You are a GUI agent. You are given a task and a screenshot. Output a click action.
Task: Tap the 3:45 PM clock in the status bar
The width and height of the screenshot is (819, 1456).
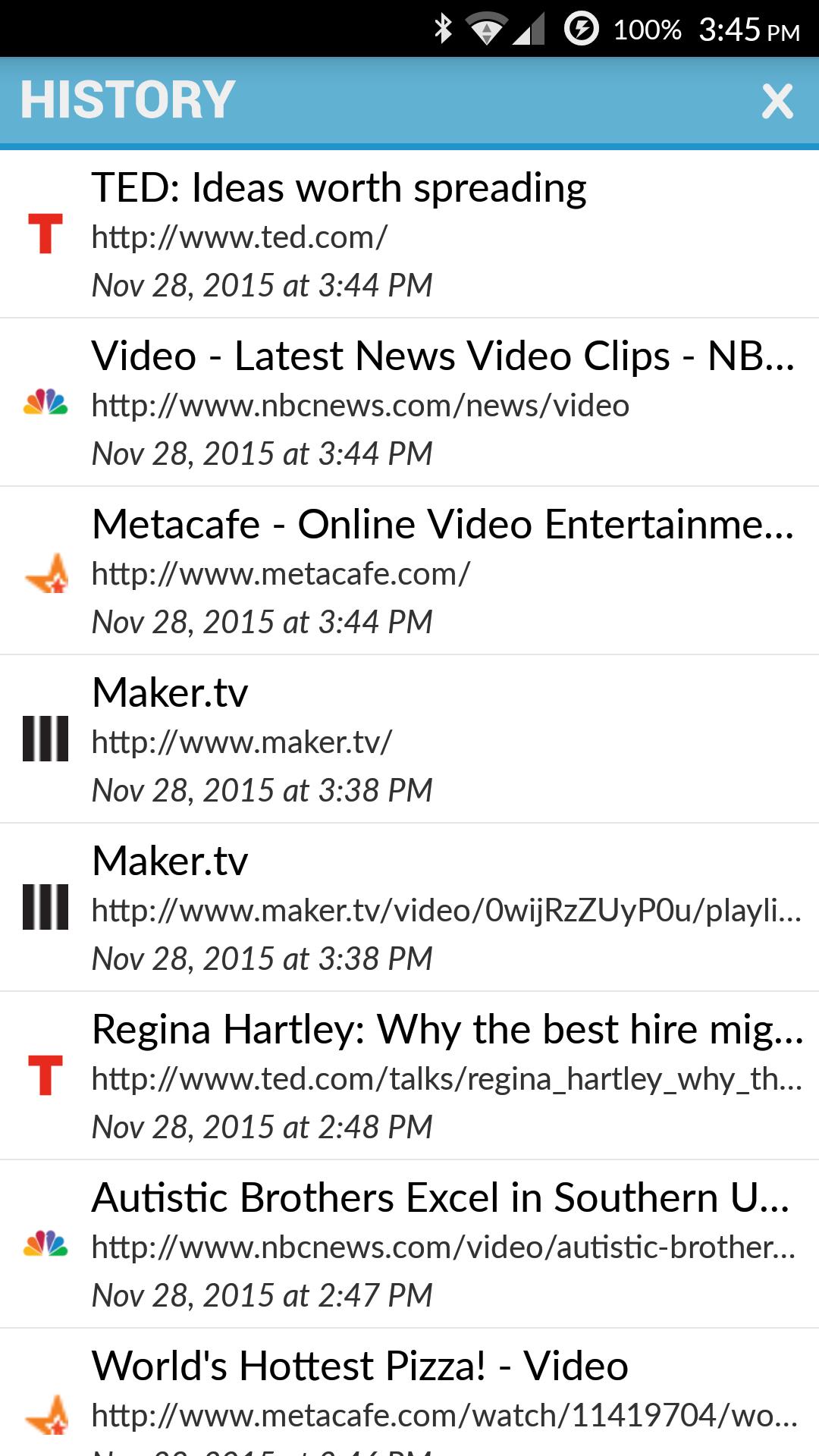(749, 30)
